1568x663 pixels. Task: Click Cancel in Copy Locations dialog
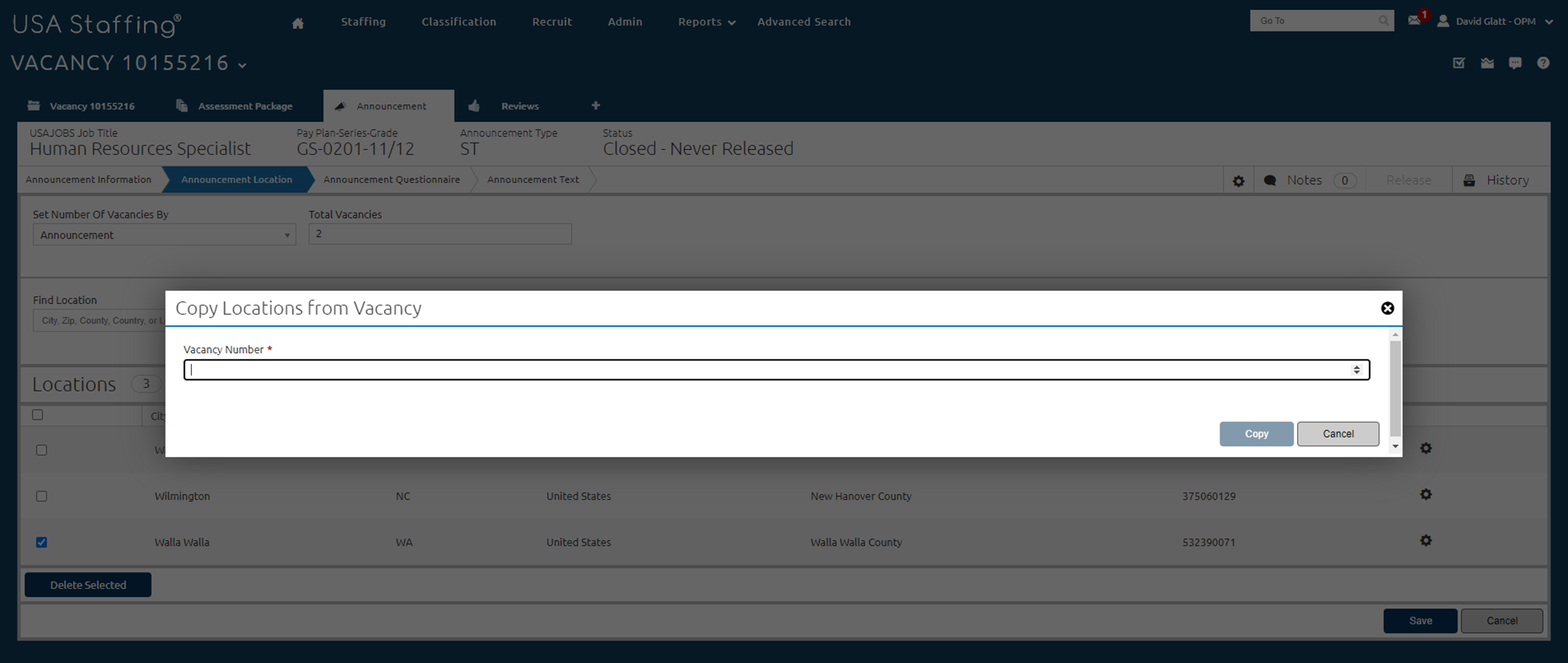[x=1338, y=434]
